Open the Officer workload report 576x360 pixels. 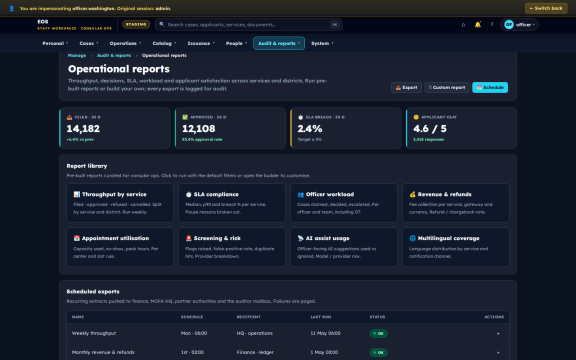344,203
